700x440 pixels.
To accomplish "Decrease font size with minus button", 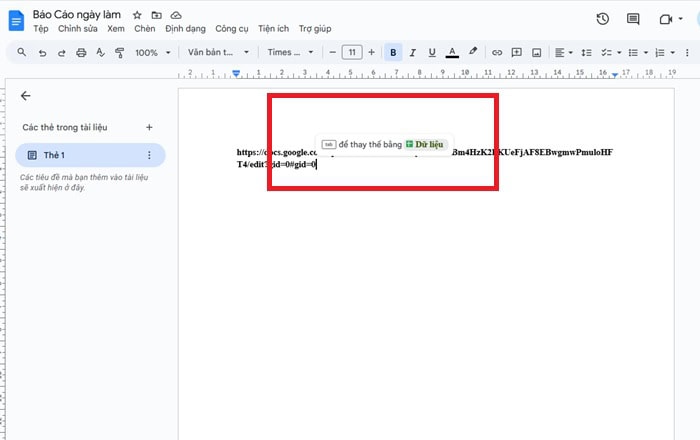I will (x=332, y=52).
